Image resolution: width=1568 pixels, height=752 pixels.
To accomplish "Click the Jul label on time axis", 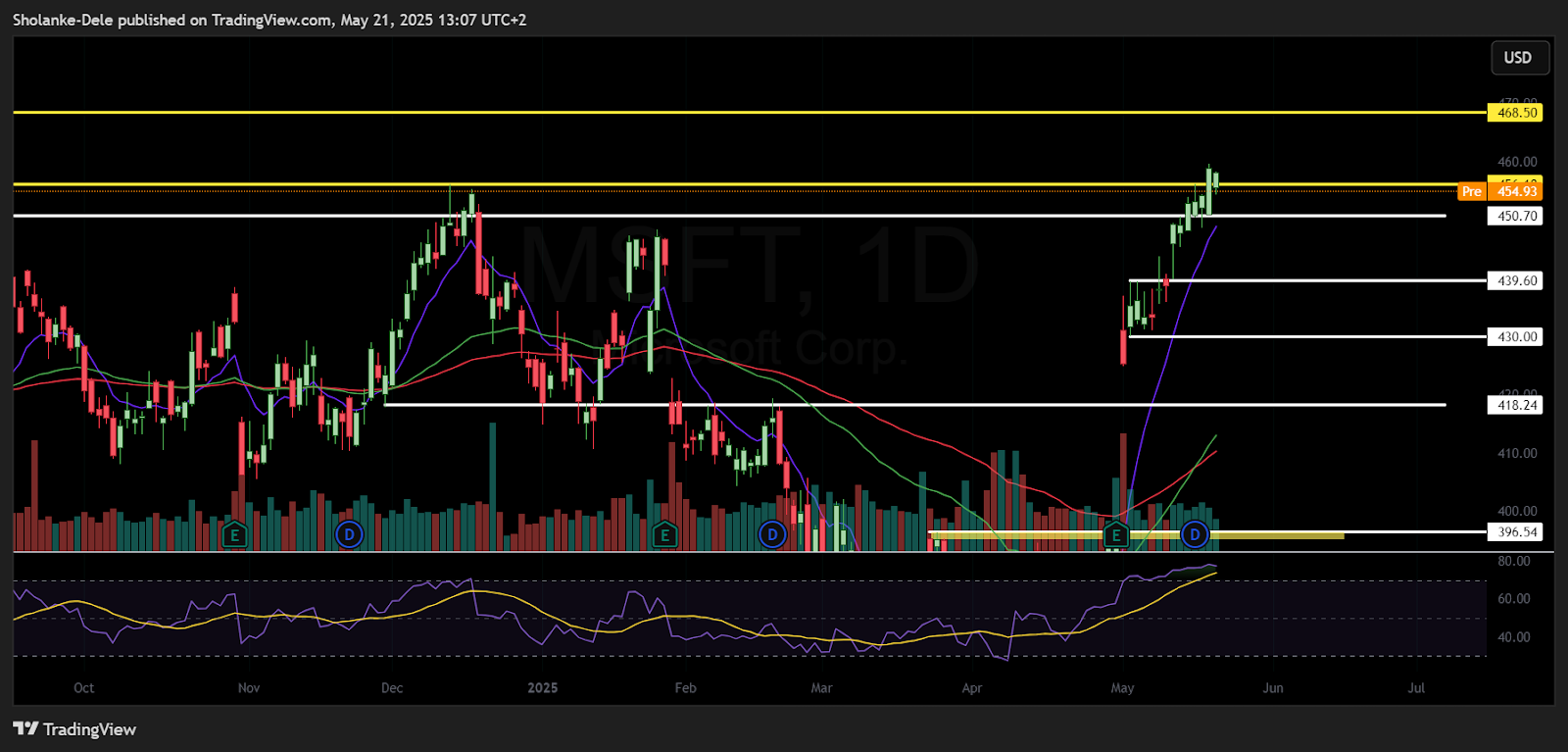I will 1416,687.
